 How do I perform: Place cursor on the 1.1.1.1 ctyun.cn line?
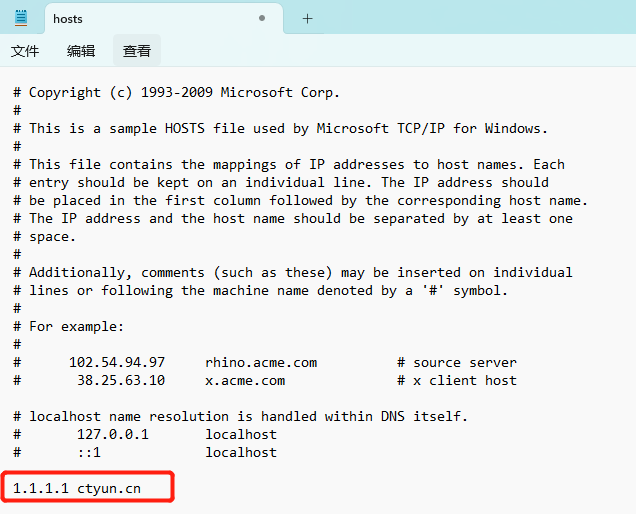click(x=77, y=488)
